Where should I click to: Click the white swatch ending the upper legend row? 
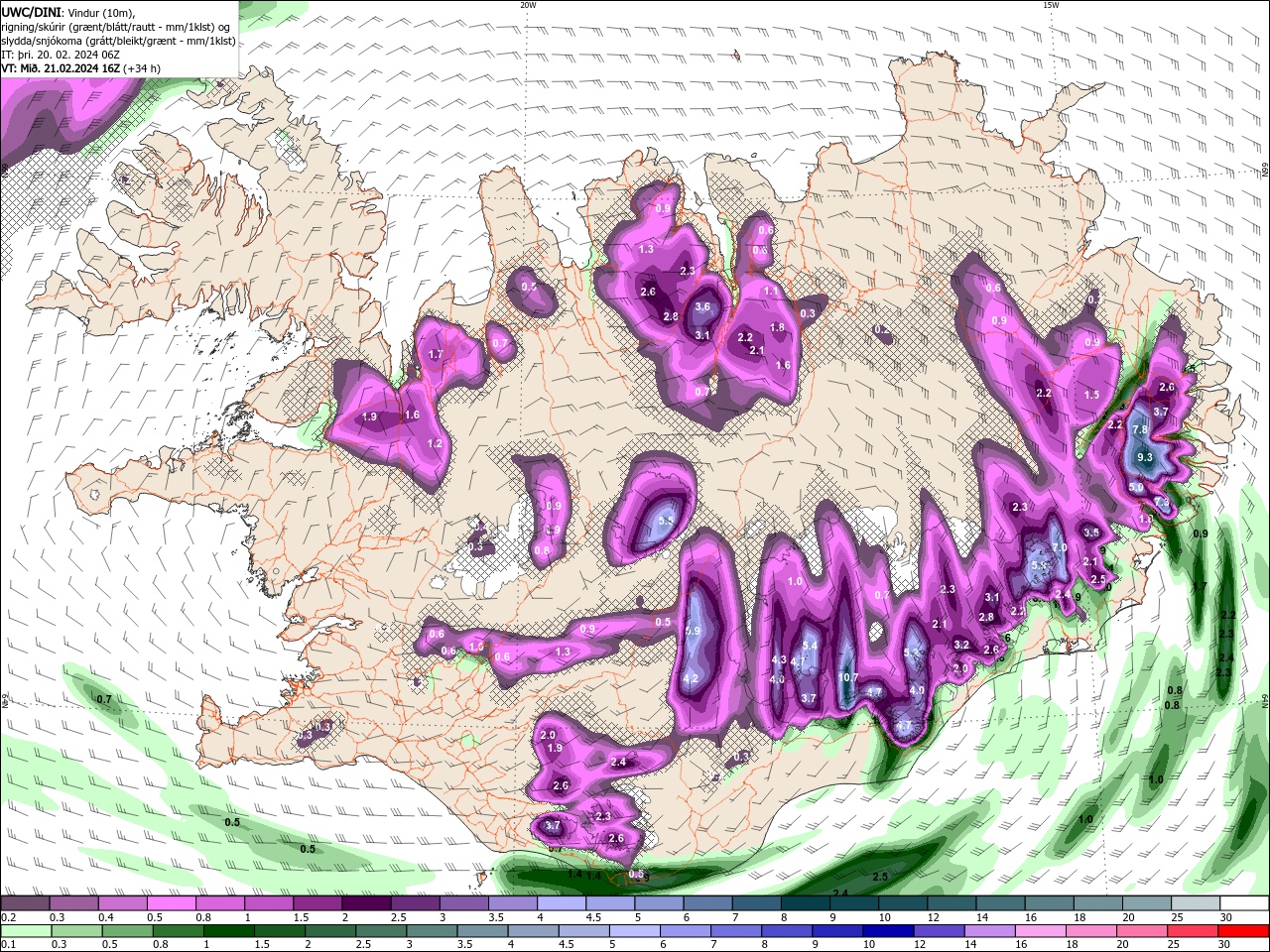point(1245,903)
